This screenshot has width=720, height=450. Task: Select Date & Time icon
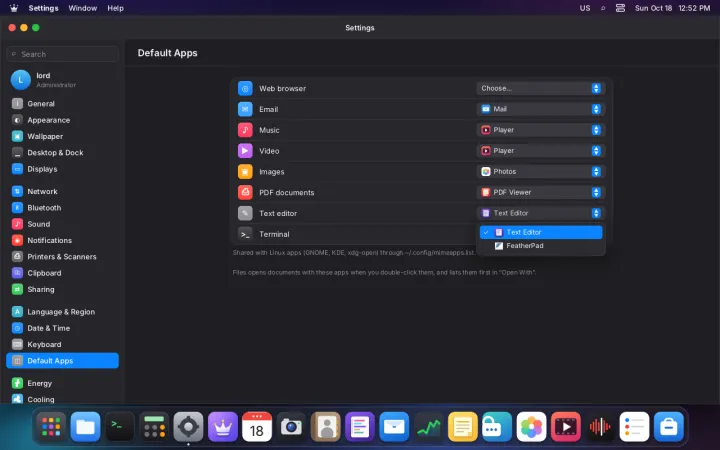(17, 328)
